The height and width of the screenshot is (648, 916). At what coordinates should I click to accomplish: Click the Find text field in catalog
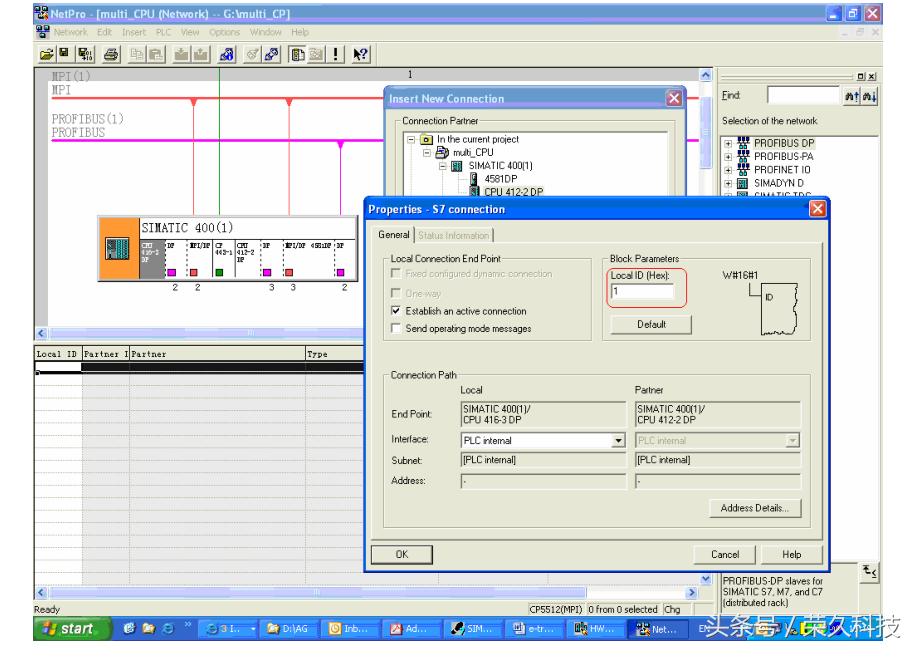(802, 96)
